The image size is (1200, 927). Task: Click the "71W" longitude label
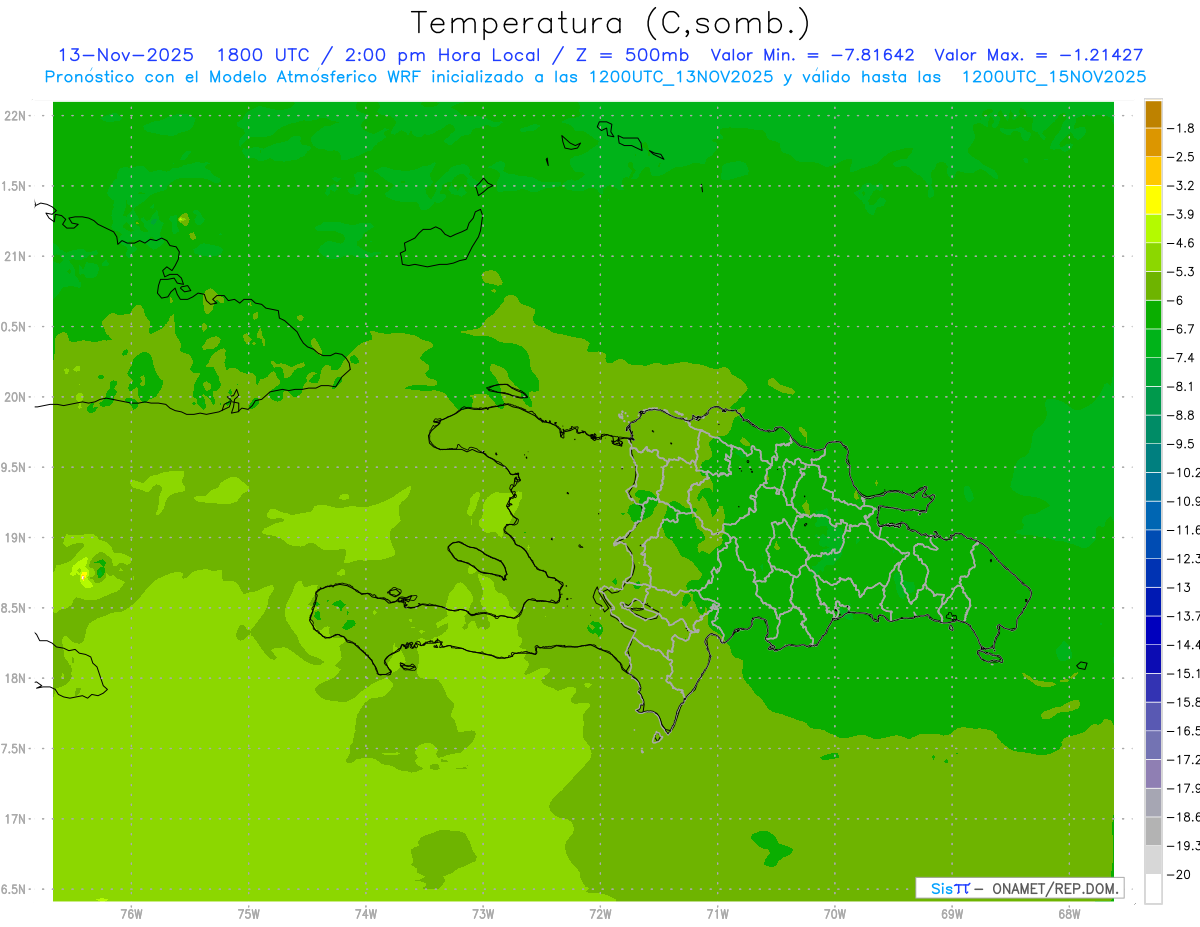(x=717, y=913)
